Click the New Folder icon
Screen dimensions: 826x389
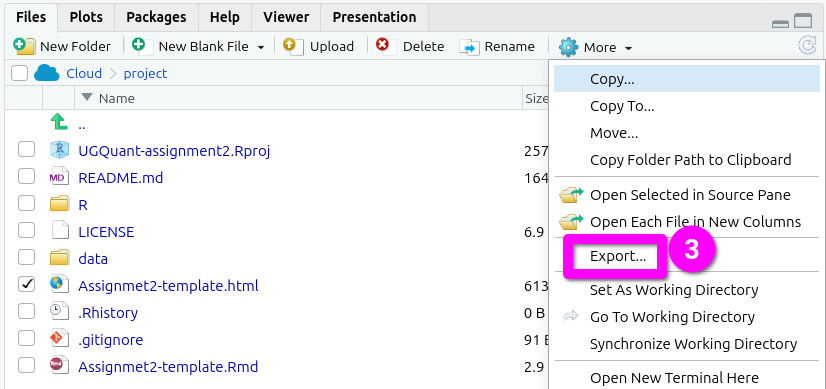[24, 46]
